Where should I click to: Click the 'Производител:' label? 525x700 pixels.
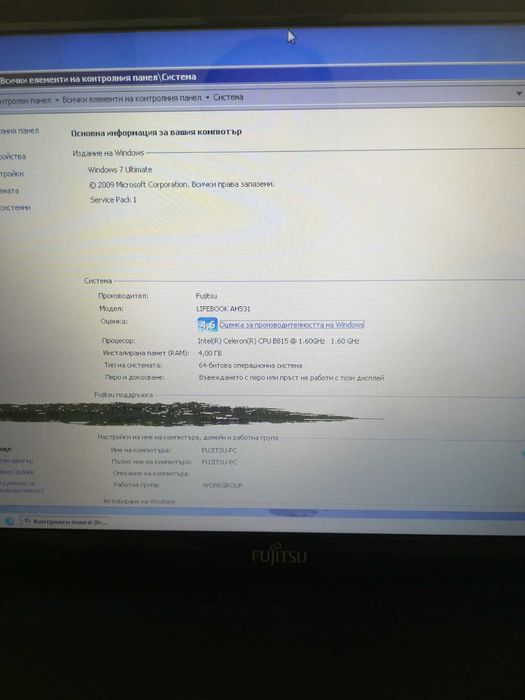click(123, 296)
